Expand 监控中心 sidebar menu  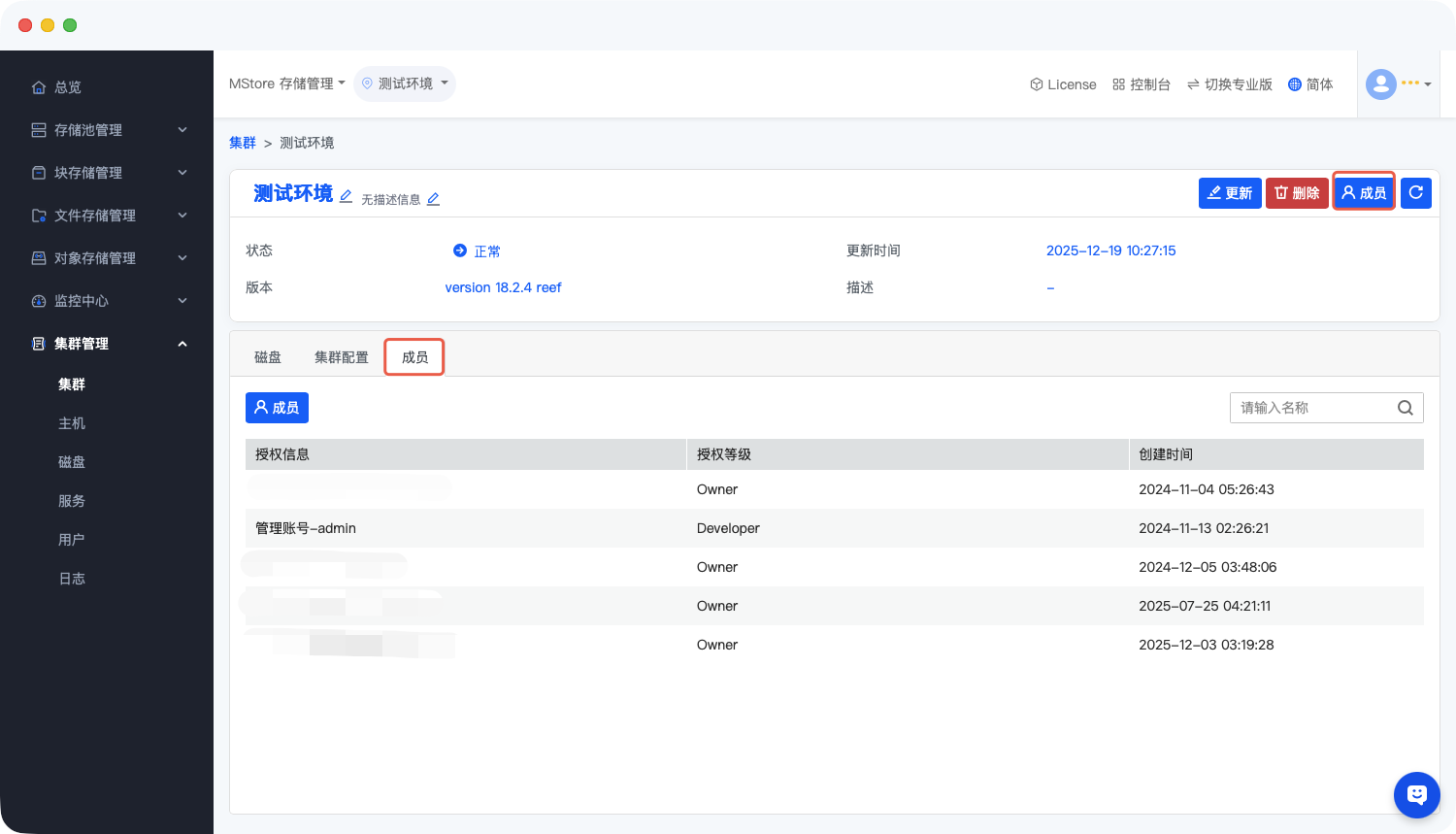[x=107, y=301]
